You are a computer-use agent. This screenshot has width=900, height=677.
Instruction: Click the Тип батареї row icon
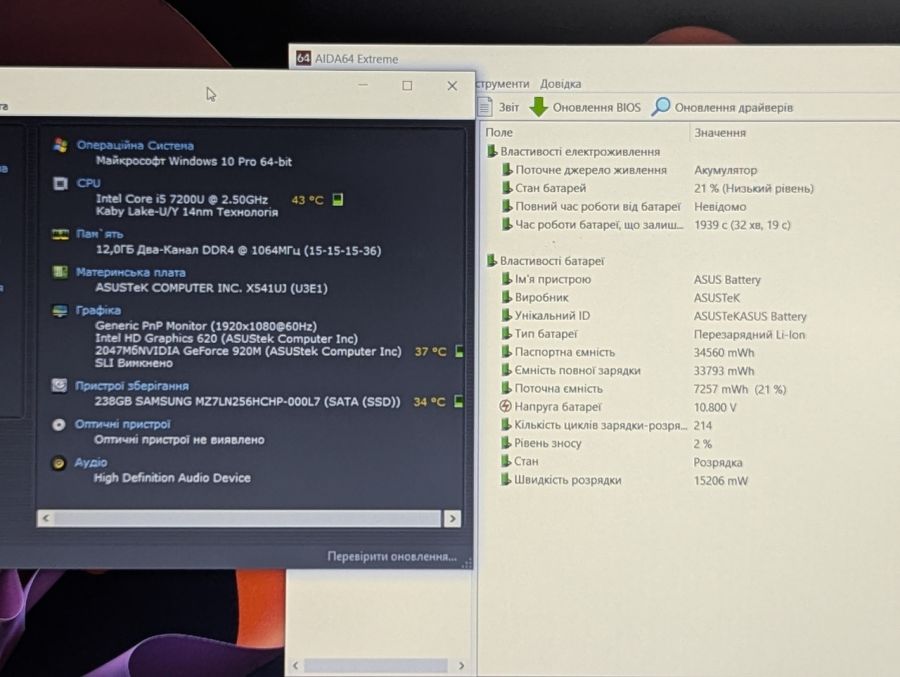[506, 334]
